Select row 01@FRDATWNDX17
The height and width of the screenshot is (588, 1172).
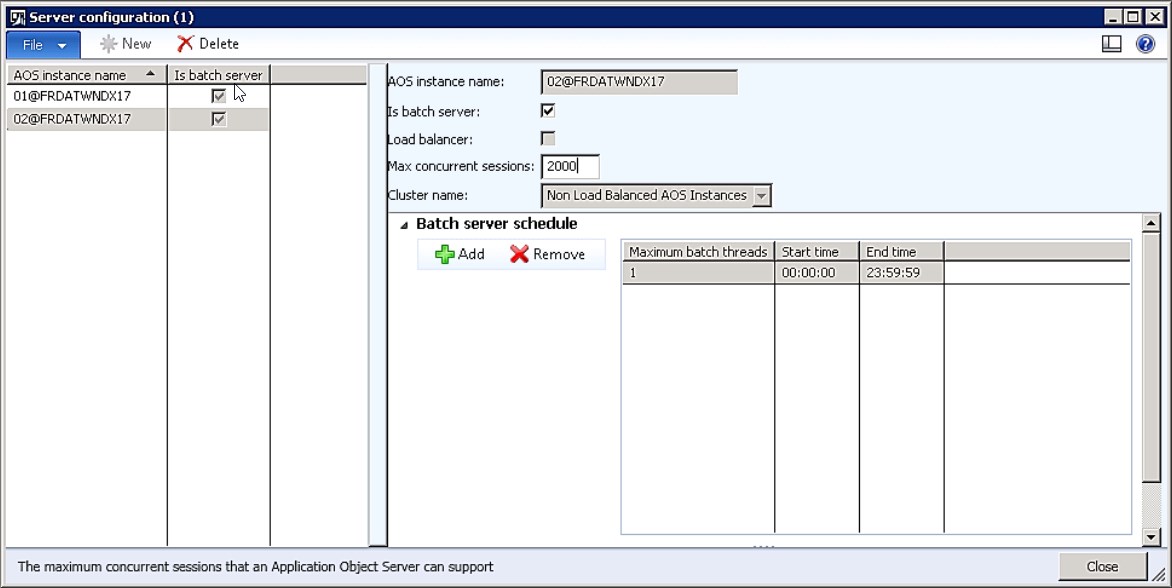point(86,96)
